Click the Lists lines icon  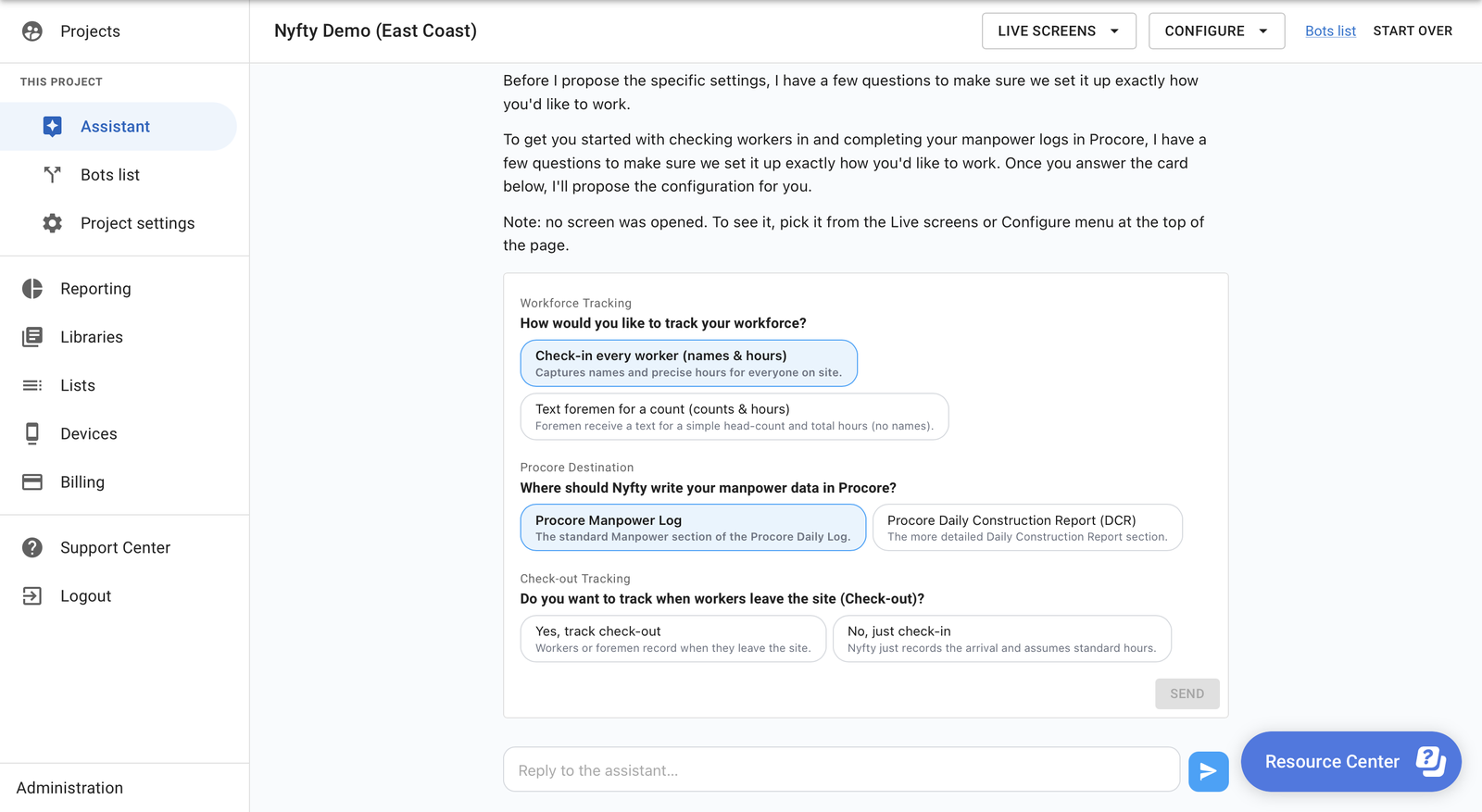pos(32,385)
